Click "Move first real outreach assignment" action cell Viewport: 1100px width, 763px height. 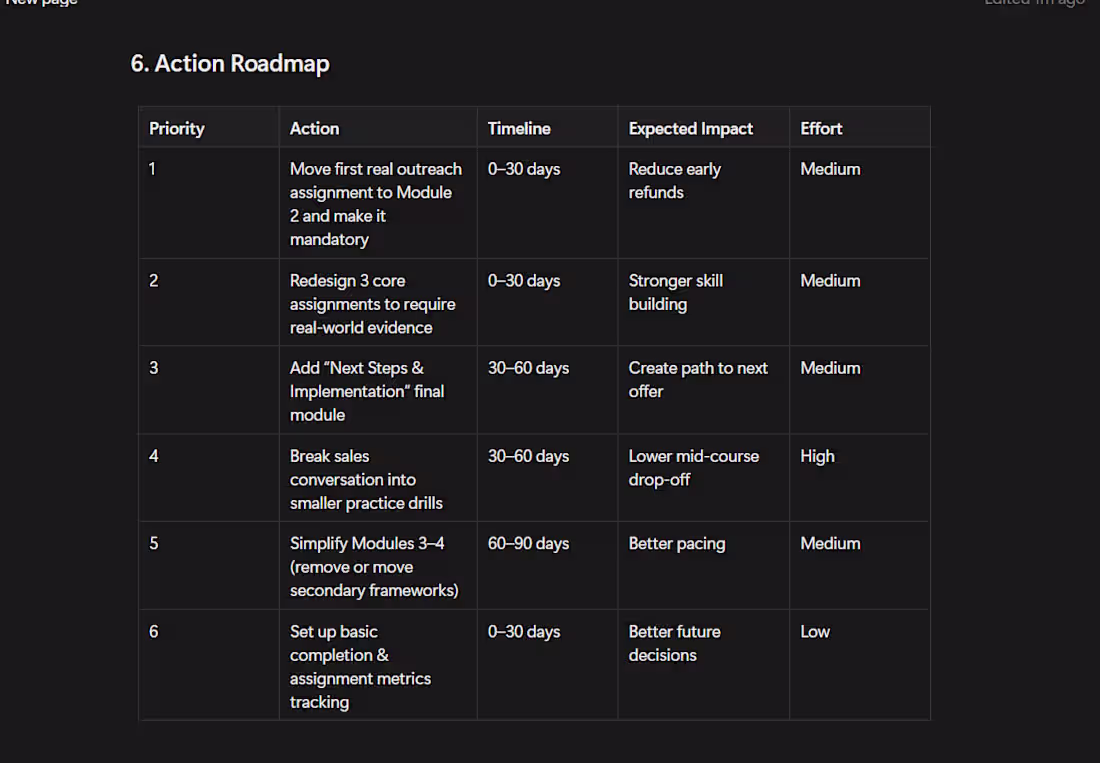tap(376, 204)
